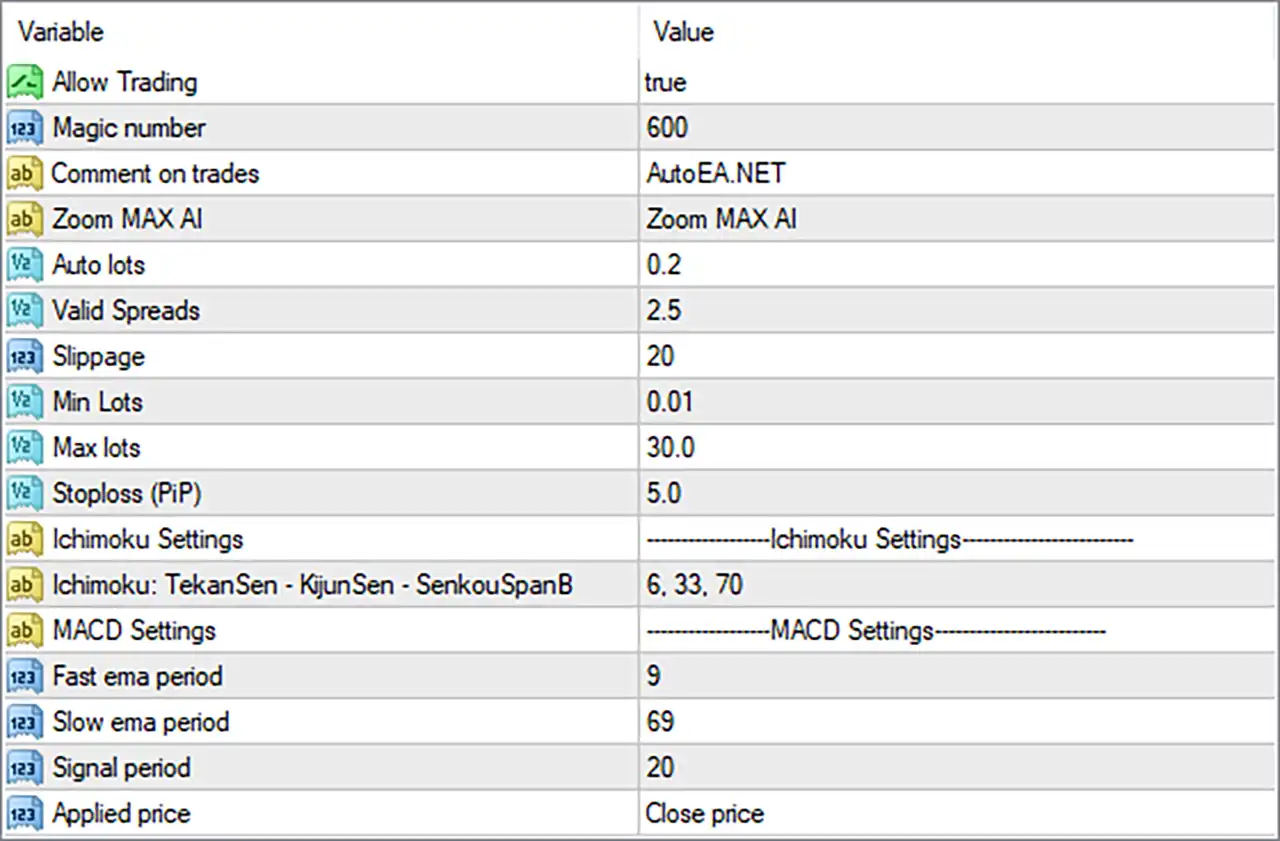Select the 'Slow ema period' variable name

[141, 723]
